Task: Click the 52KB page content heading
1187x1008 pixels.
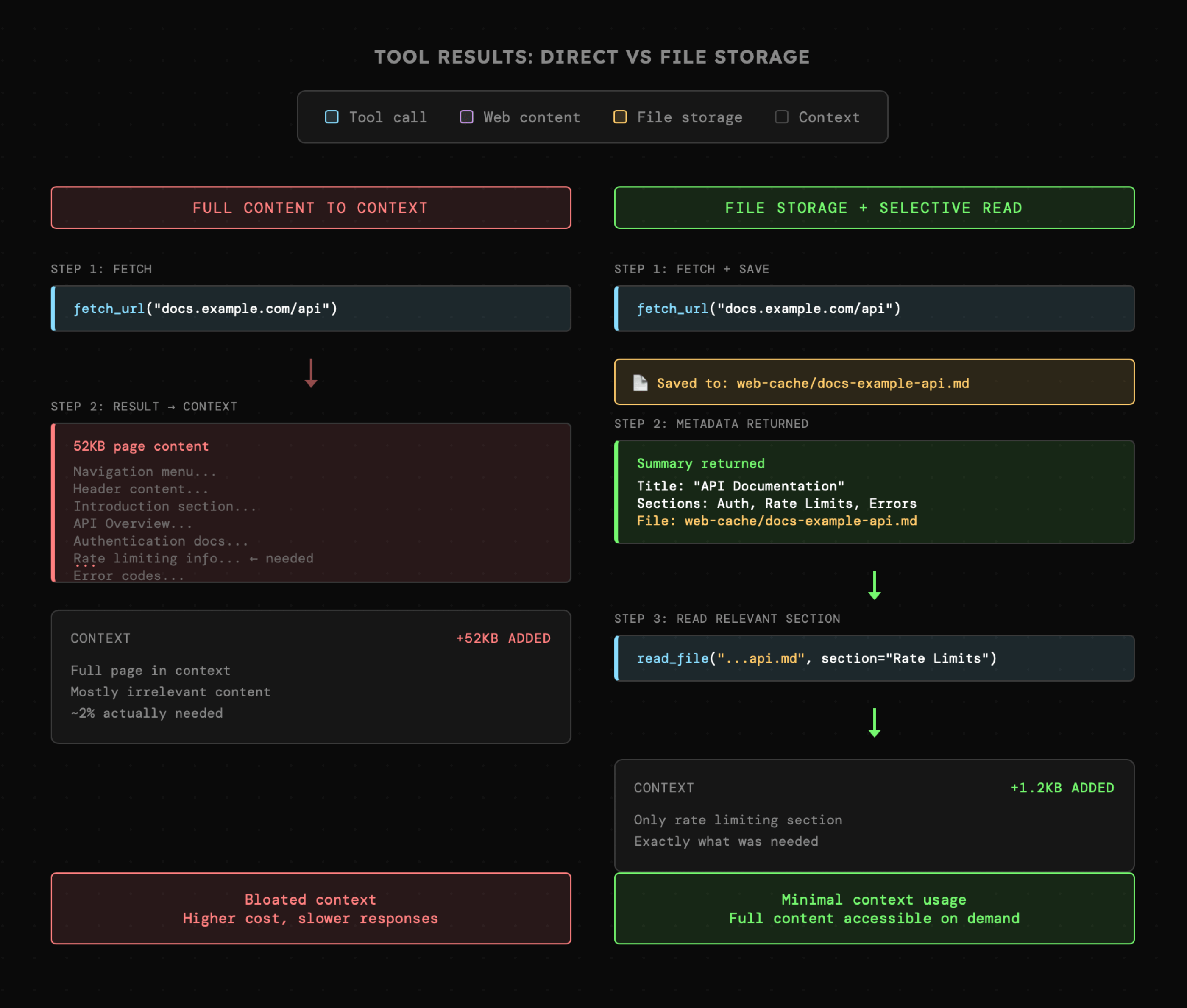Action: point(141,446)
